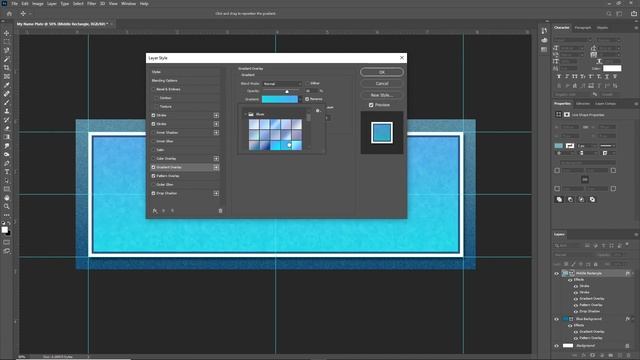This screenshot has height=360, width=640.
Task: Click the gradient preview swatch
Action: click(x=280, y=99)
